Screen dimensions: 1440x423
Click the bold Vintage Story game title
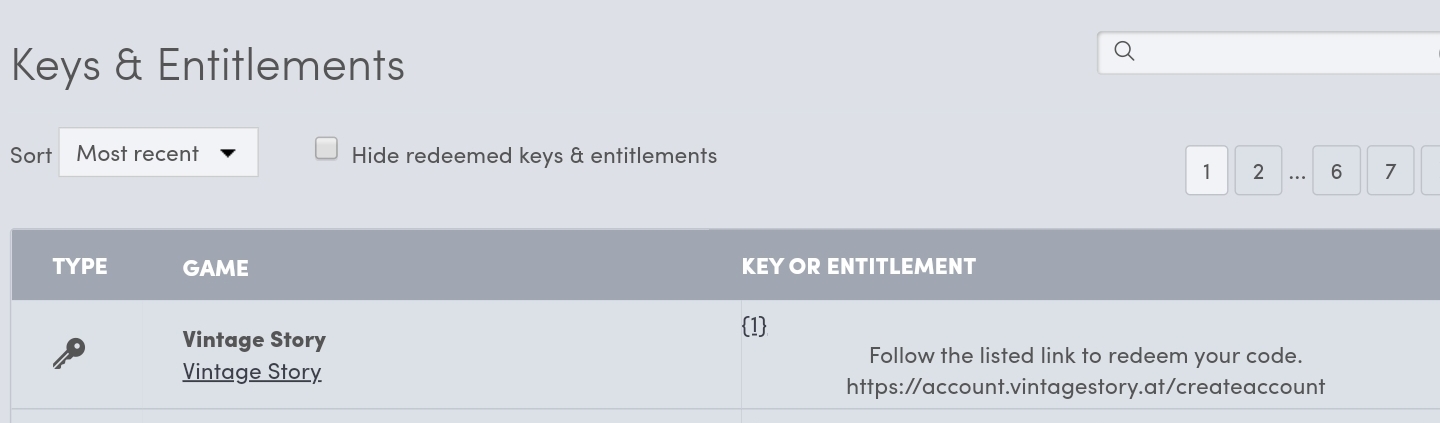(254, 339)
